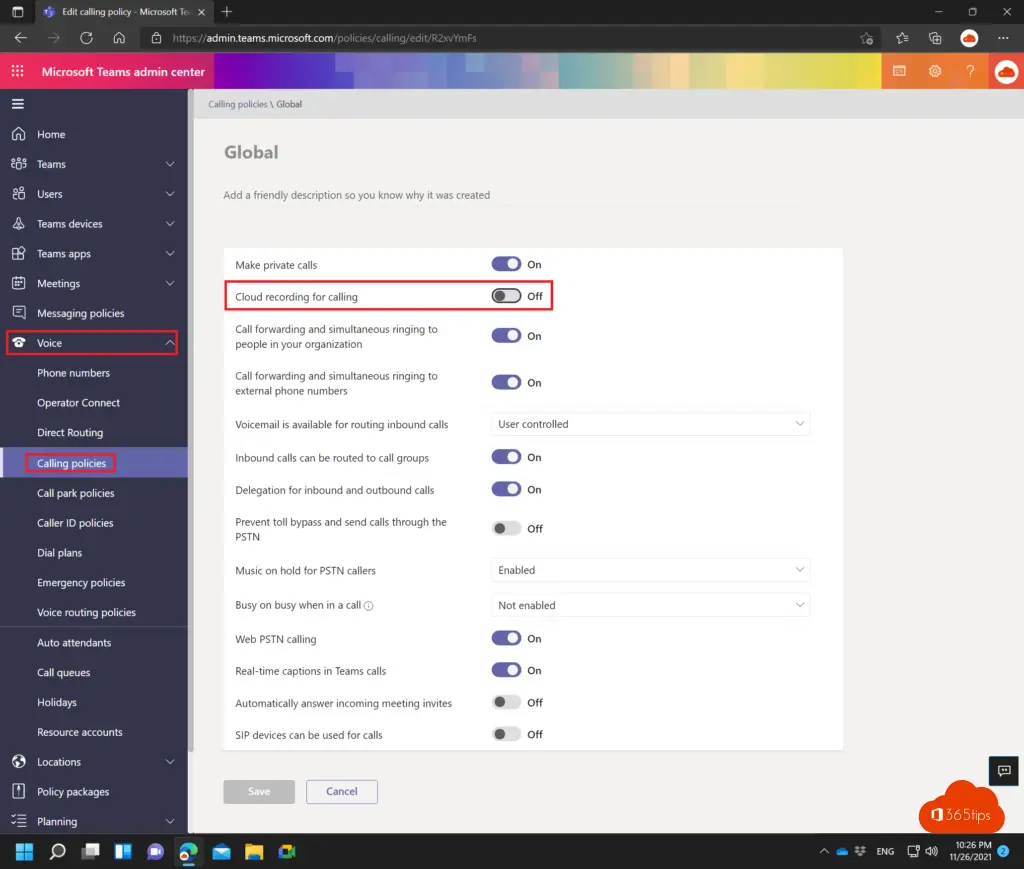The image size is (1024, 869).
Task: Go to Home in sidebar
Action: pos(51,134)
